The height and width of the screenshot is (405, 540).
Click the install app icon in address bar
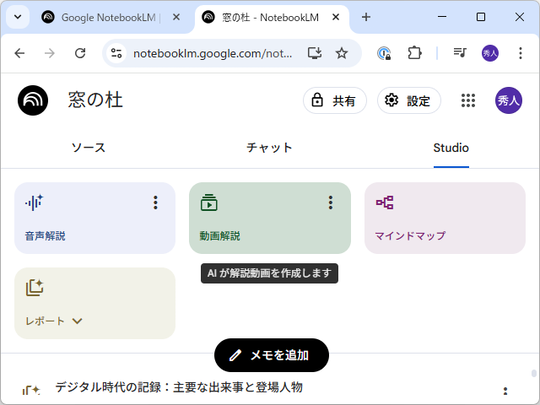(x=314, y=53)
